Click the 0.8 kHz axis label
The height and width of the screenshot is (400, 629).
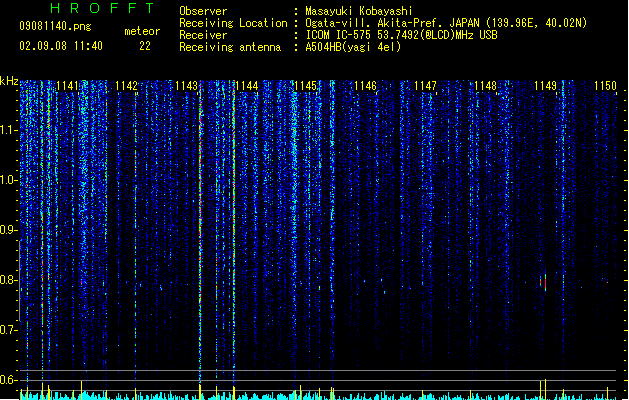[x=8, y=280]
